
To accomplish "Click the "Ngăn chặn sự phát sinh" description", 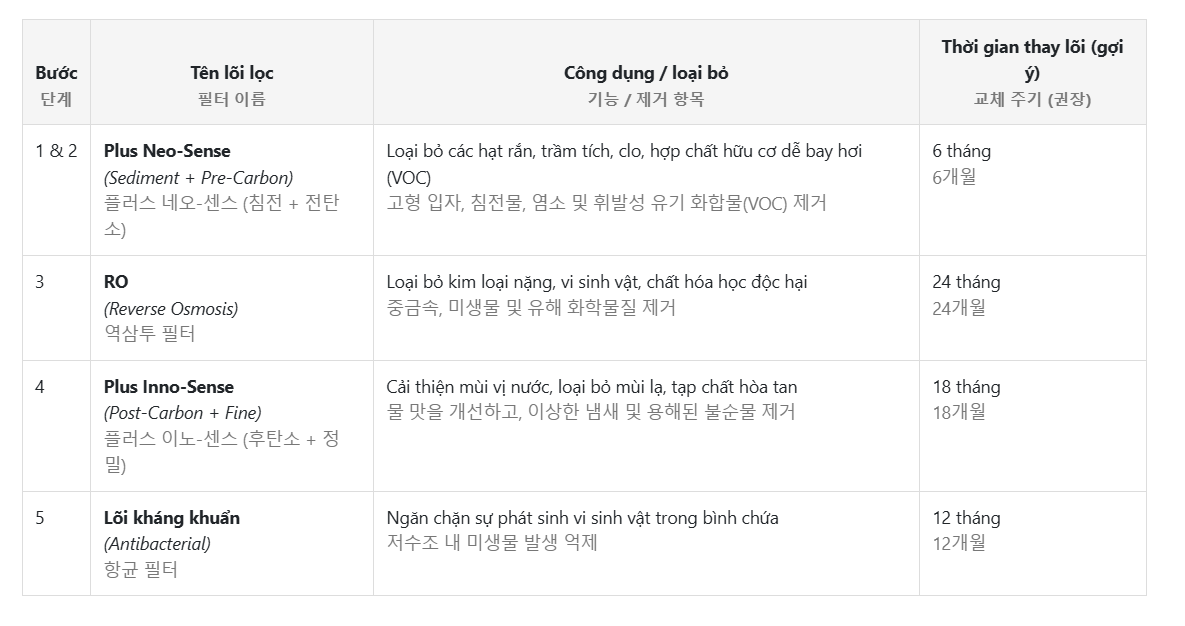I will [x=582, y=518].
